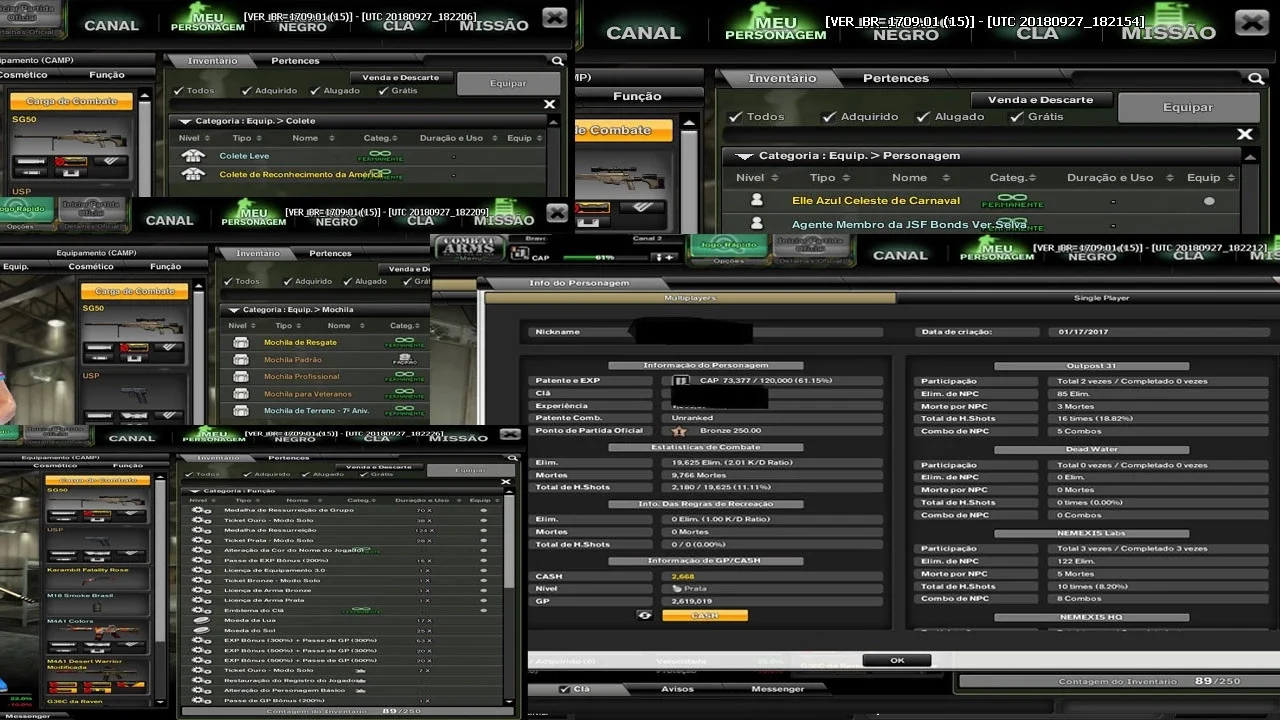Viewport: 1280px width, 720px height.
Task: Select the Mochila Profissional backpack icon
Action: [240, 377]
